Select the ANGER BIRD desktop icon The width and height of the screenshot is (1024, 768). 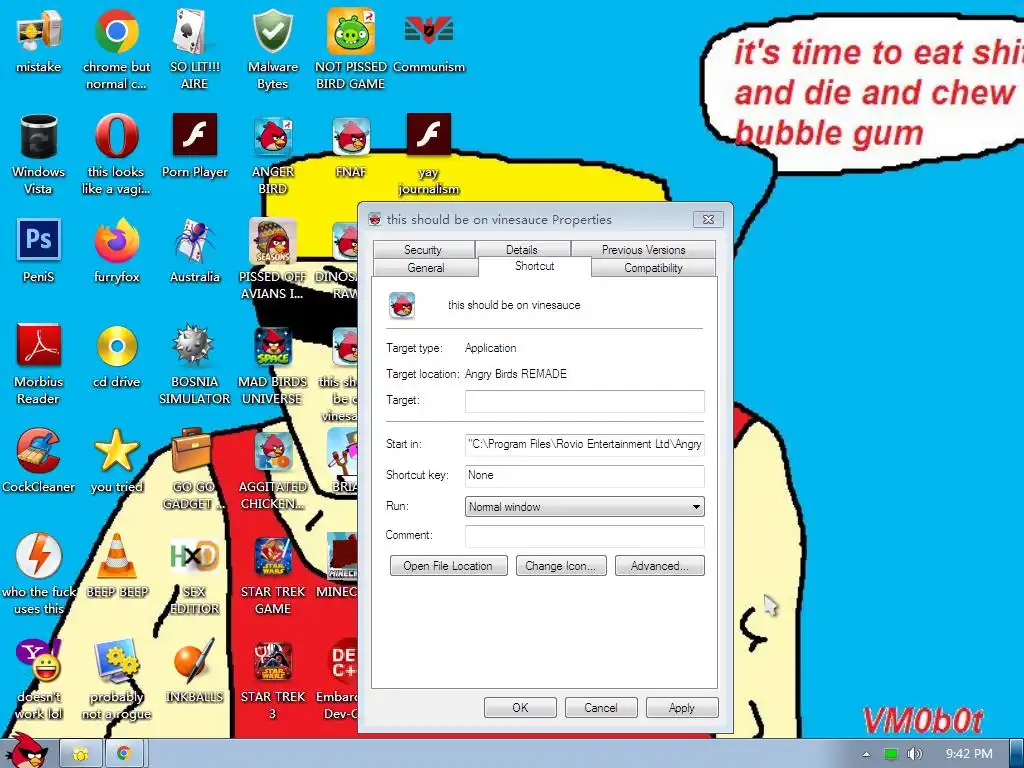click(x=272, y=154)
